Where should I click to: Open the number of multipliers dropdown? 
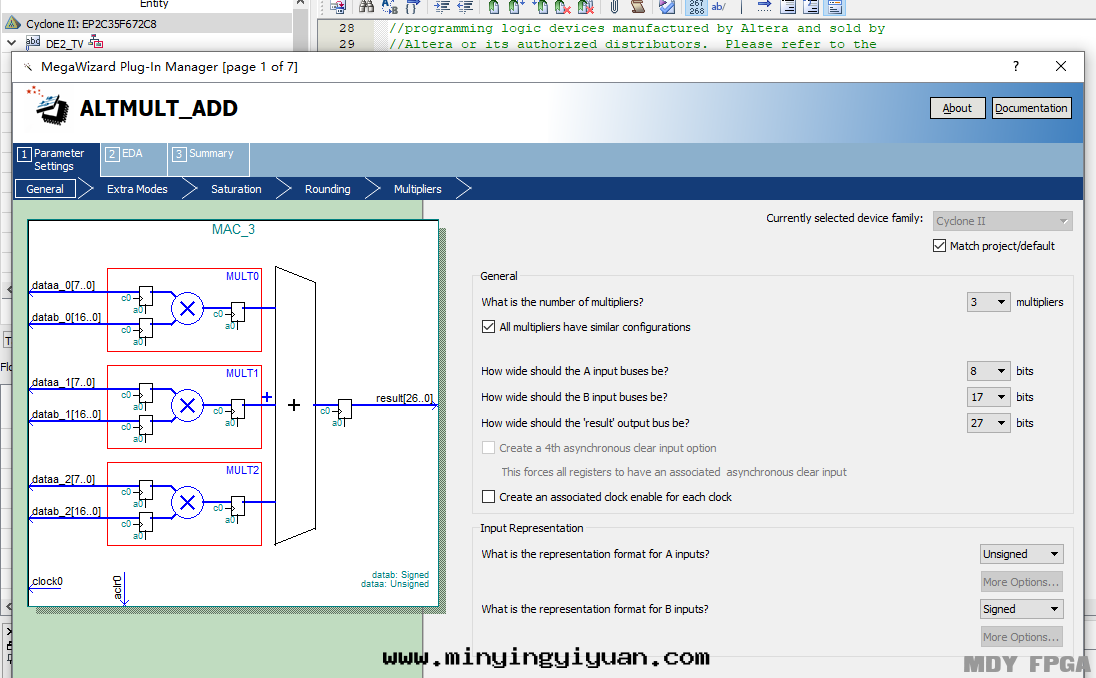tap(988, 302)
